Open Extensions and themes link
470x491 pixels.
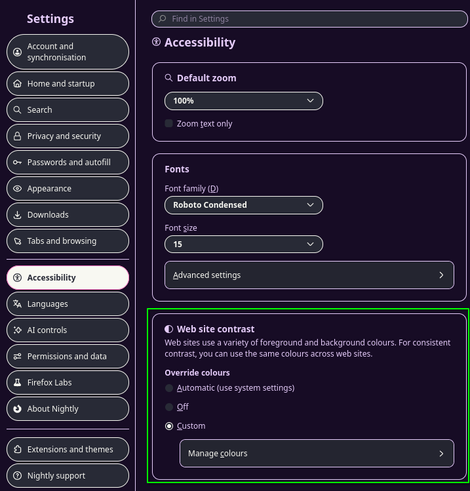(68, 449)
